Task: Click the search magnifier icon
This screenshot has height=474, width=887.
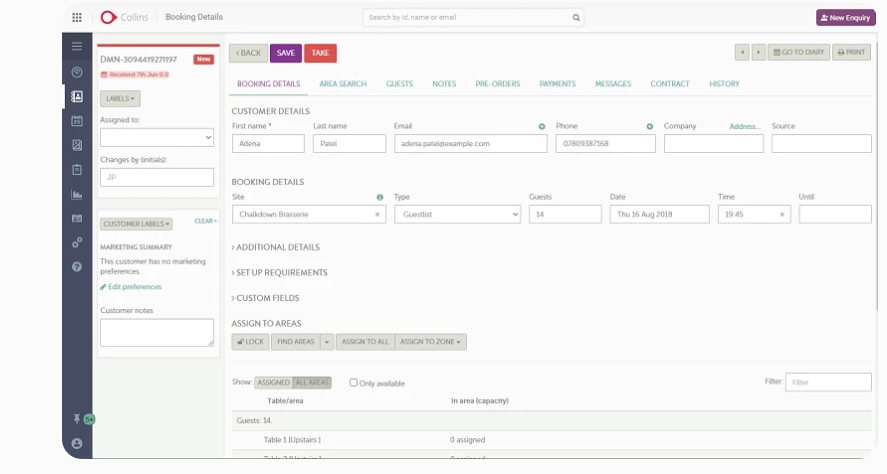Action: point(576,18)
